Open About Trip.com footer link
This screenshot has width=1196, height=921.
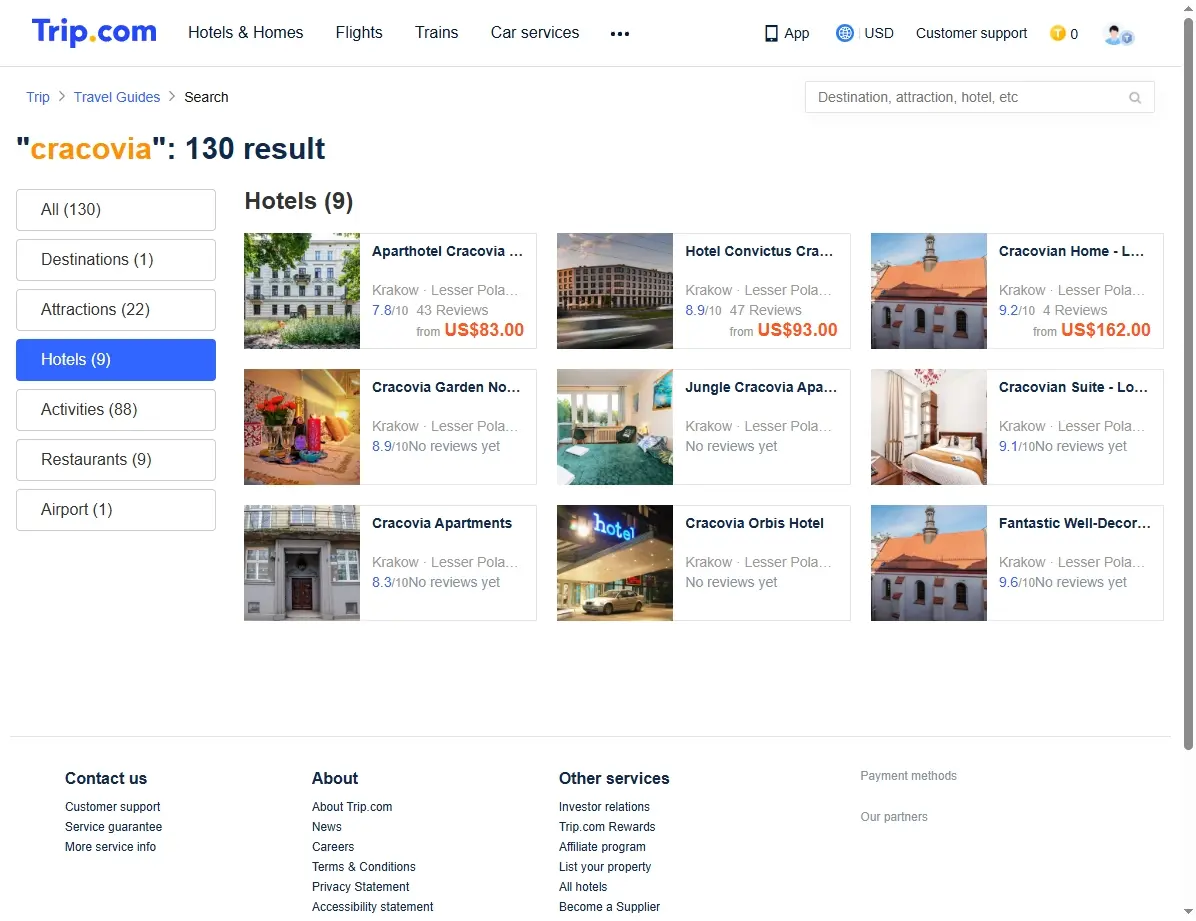click(x=352, y=807)
